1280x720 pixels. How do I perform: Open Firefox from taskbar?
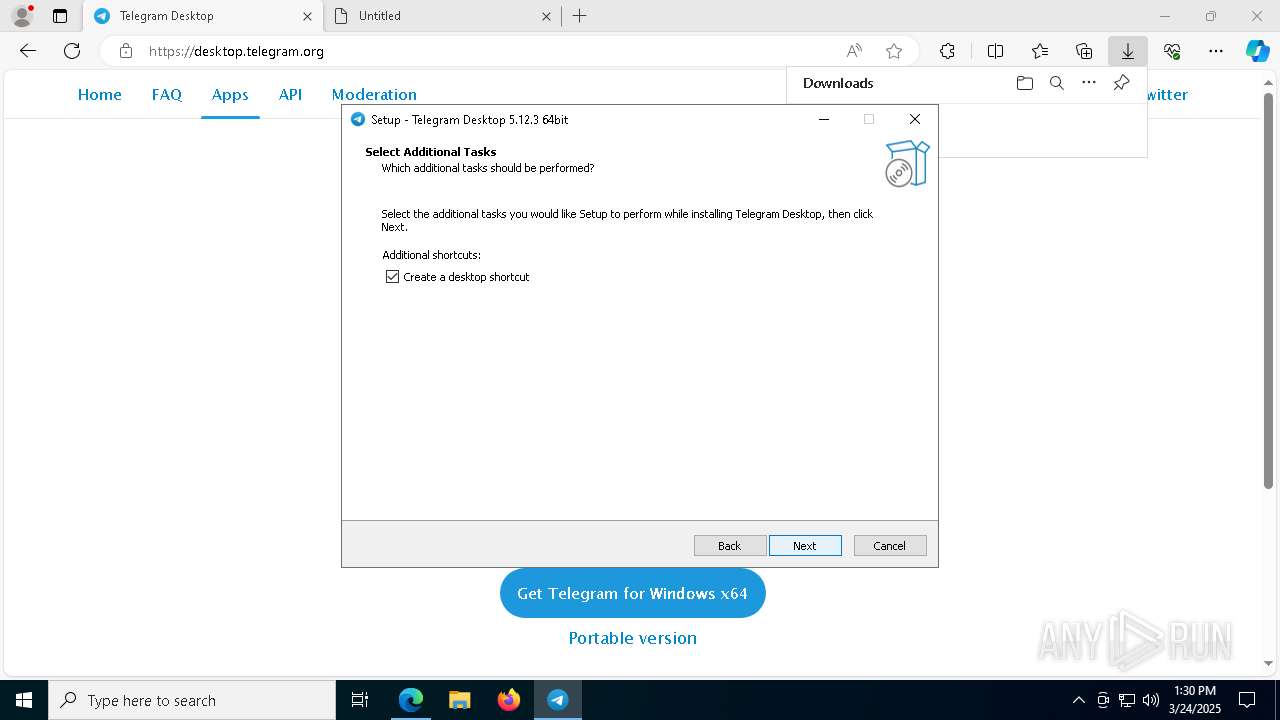pyautogui.click(x=509, y=700)
